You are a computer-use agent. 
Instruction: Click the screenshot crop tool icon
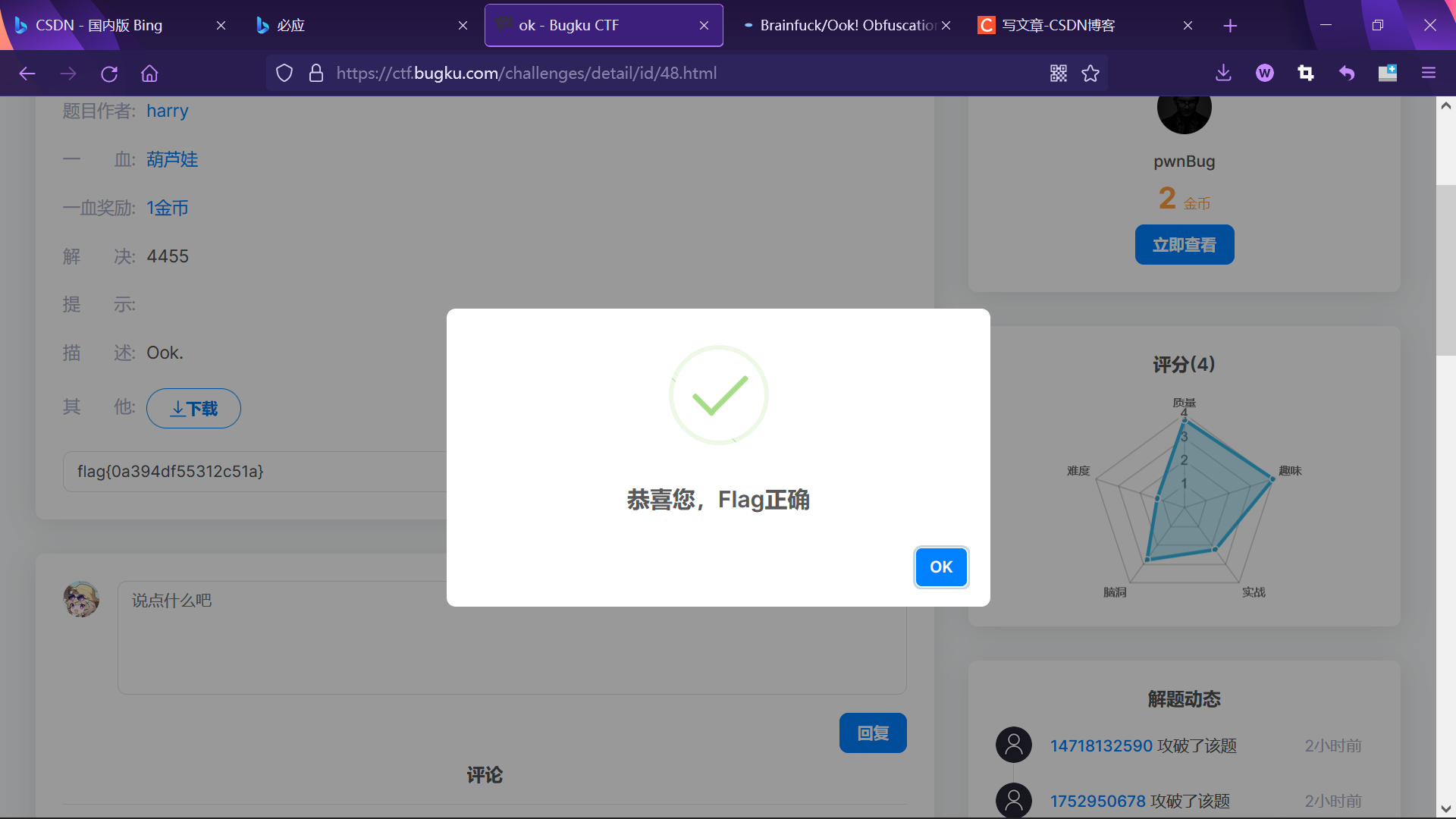(1305, 74)
